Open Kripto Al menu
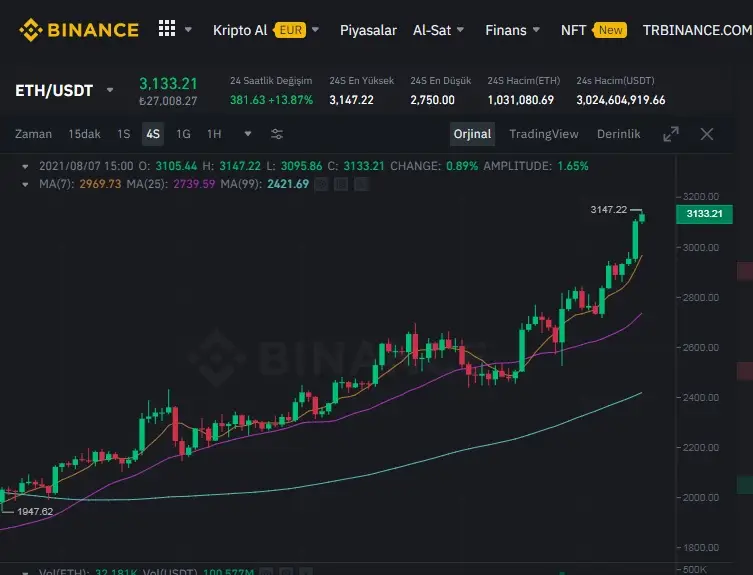 [240, 30]
